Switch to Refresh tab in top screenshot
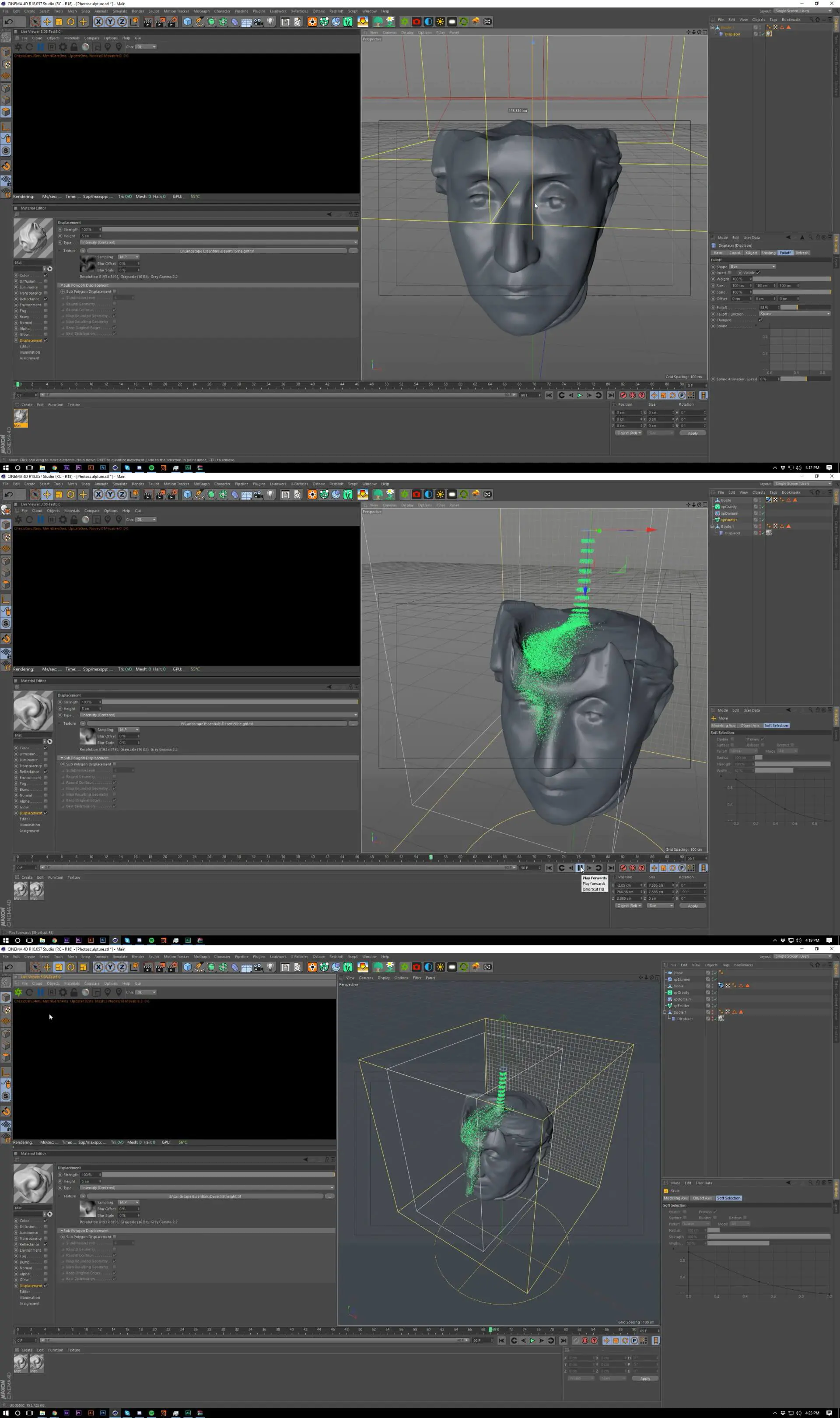Screen dimensions: 840x1418 pyautogui.click(x=801, y=253)
